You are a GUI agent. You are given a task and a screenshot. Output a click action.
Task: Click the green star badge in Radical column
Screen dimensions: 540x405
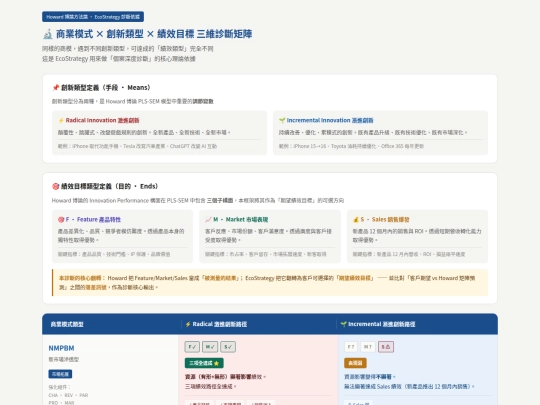[x=204, y=363]
